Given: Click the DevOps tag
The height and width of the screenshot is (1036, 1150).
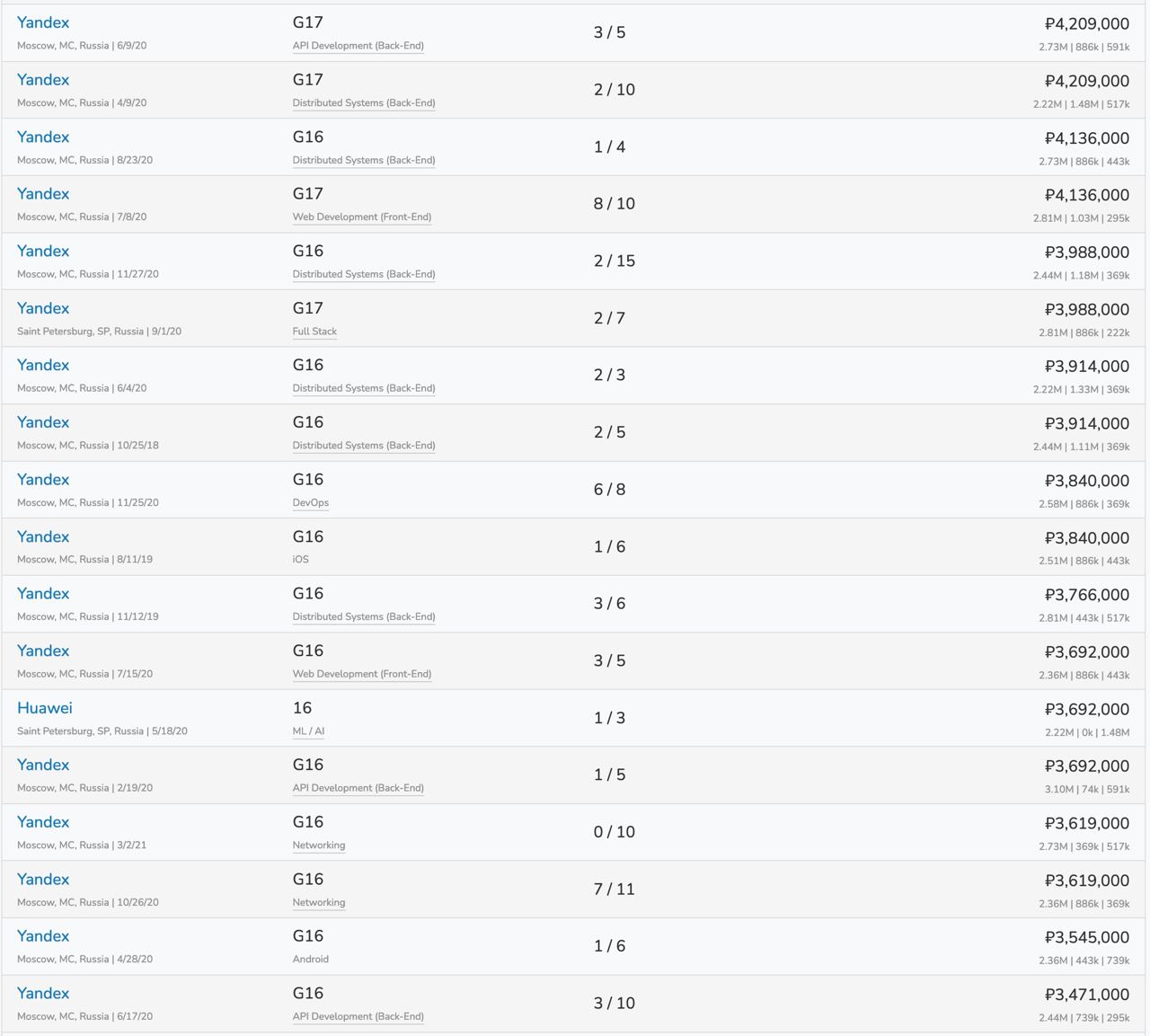Looking at the screenshot, I should point(311,503).
